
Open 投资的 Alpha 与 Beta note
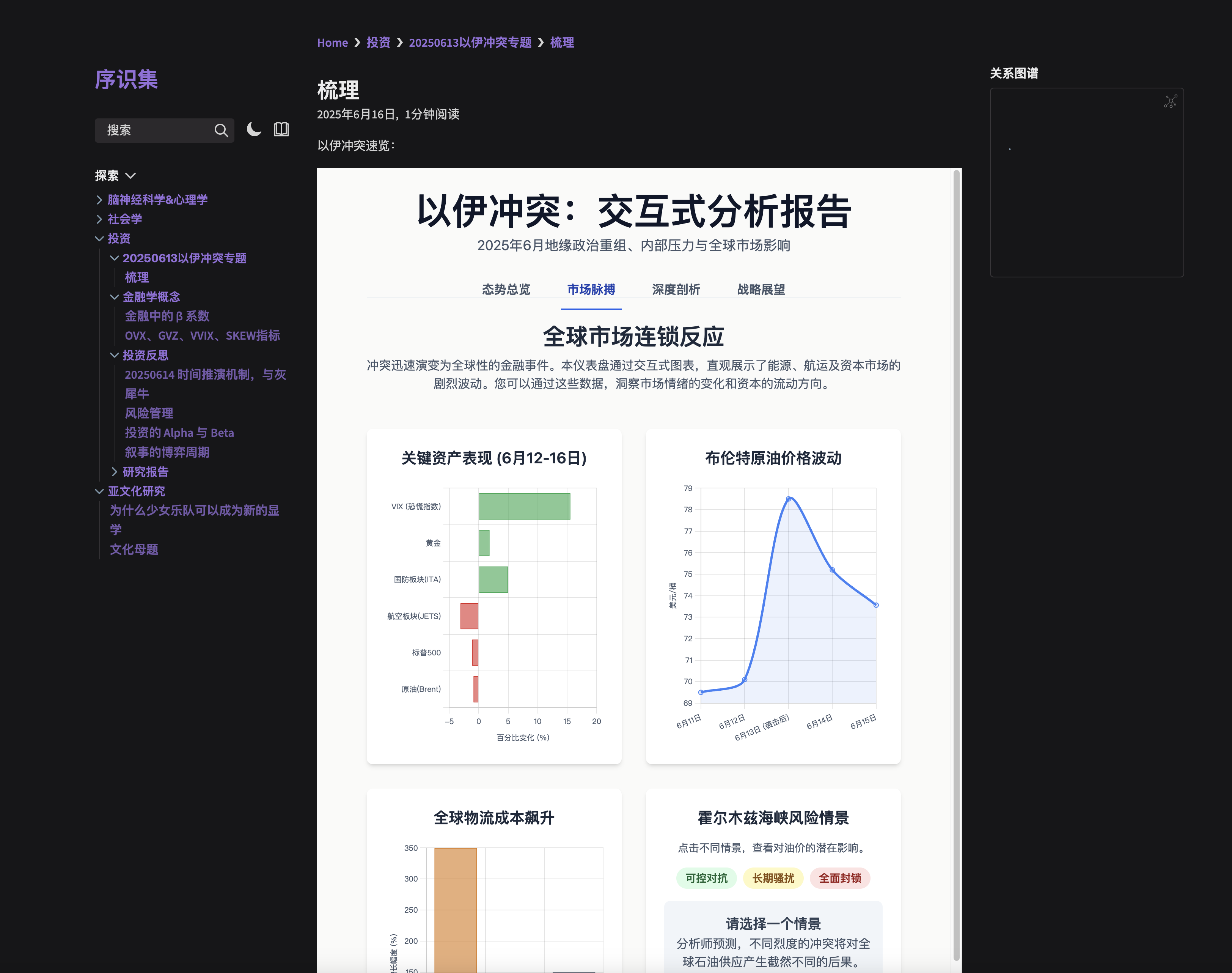tap(179, 433)
